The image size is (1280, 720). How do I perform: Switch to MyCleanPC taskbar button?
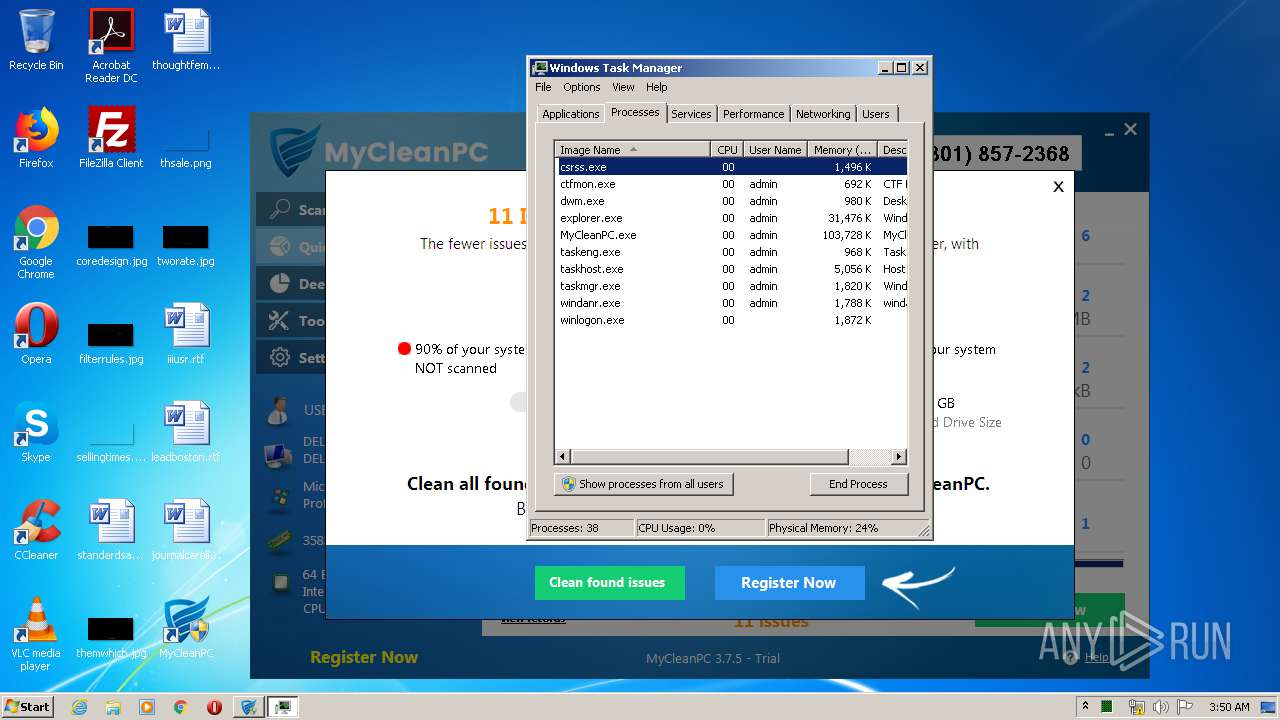click(248, 707)
